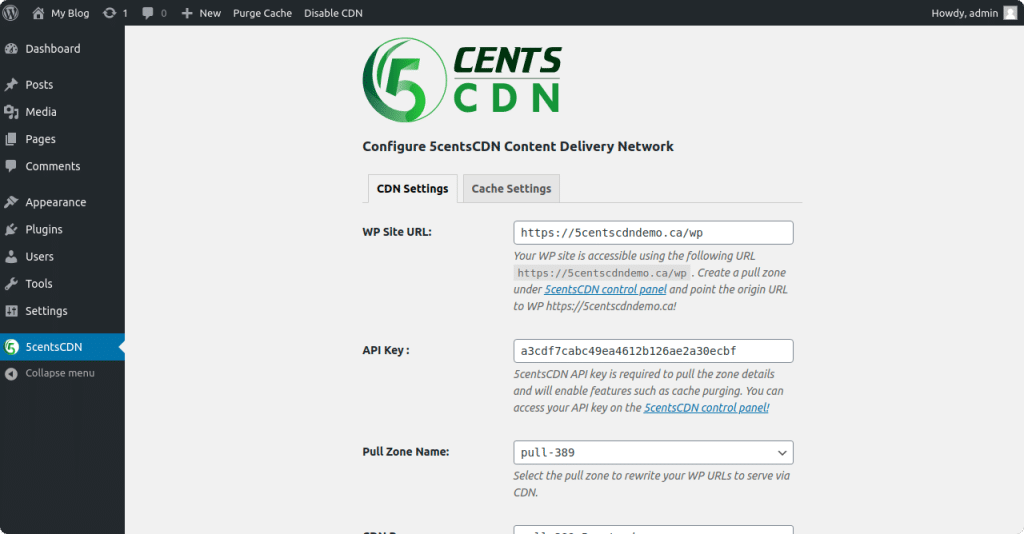This screenshot has height=534, width=1024.
Task: Click the Comments sidebar speech icon
Action: point(11,166)
